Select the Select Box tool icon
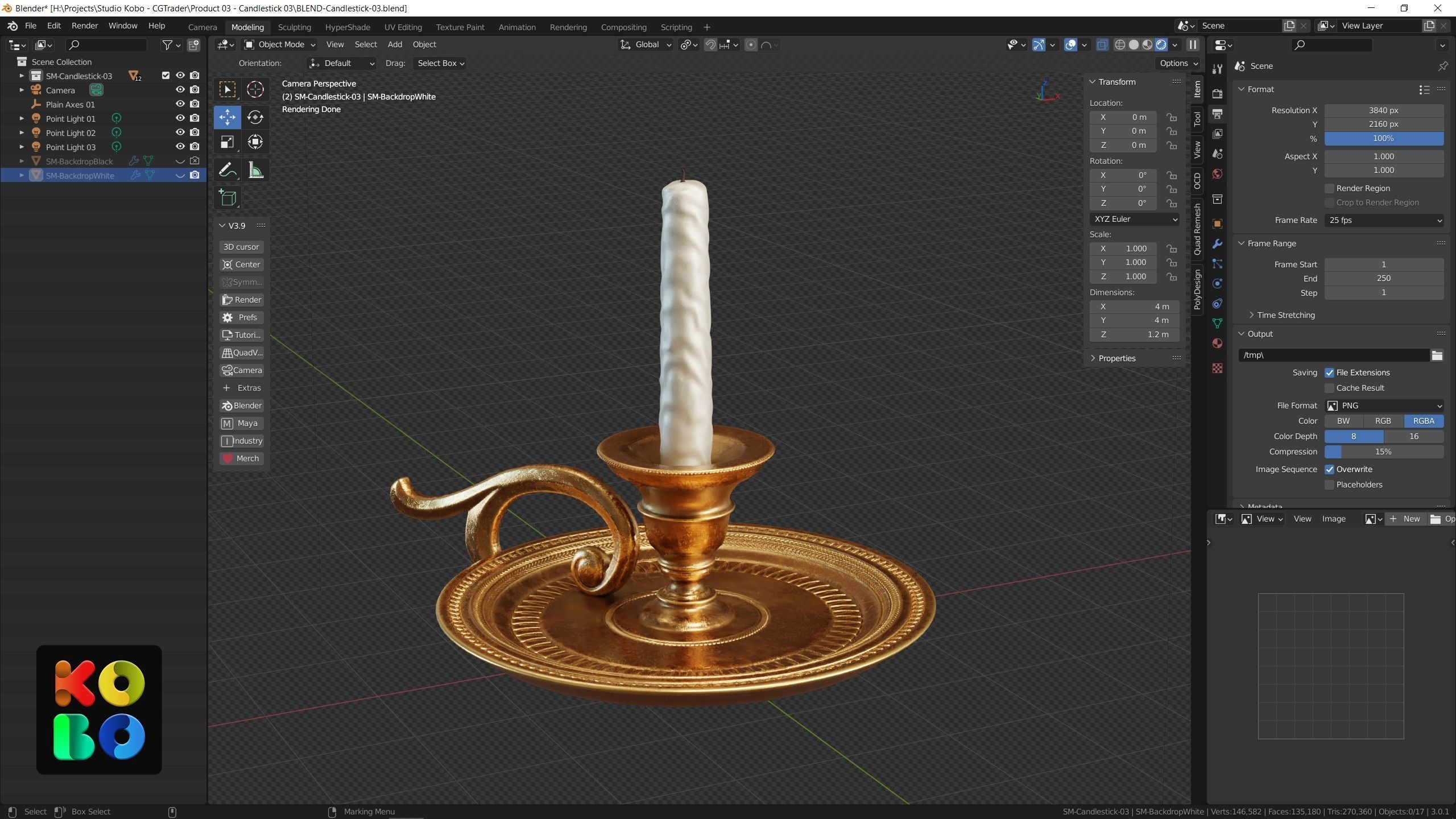The height and width of the screenshot is (819, 1456). click(227, 89)
